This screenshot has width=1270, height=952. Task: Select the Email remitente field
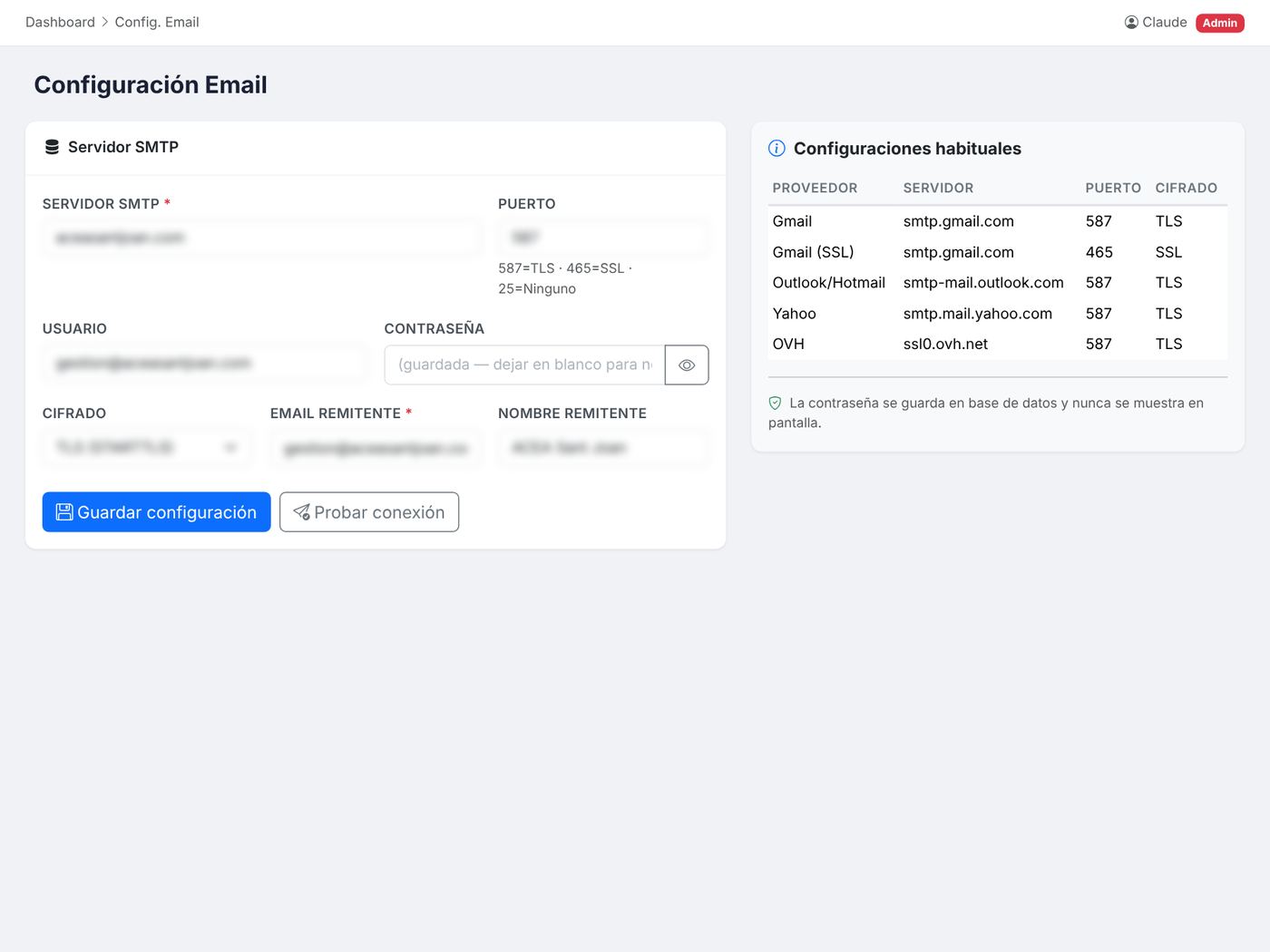coord(375,448)
